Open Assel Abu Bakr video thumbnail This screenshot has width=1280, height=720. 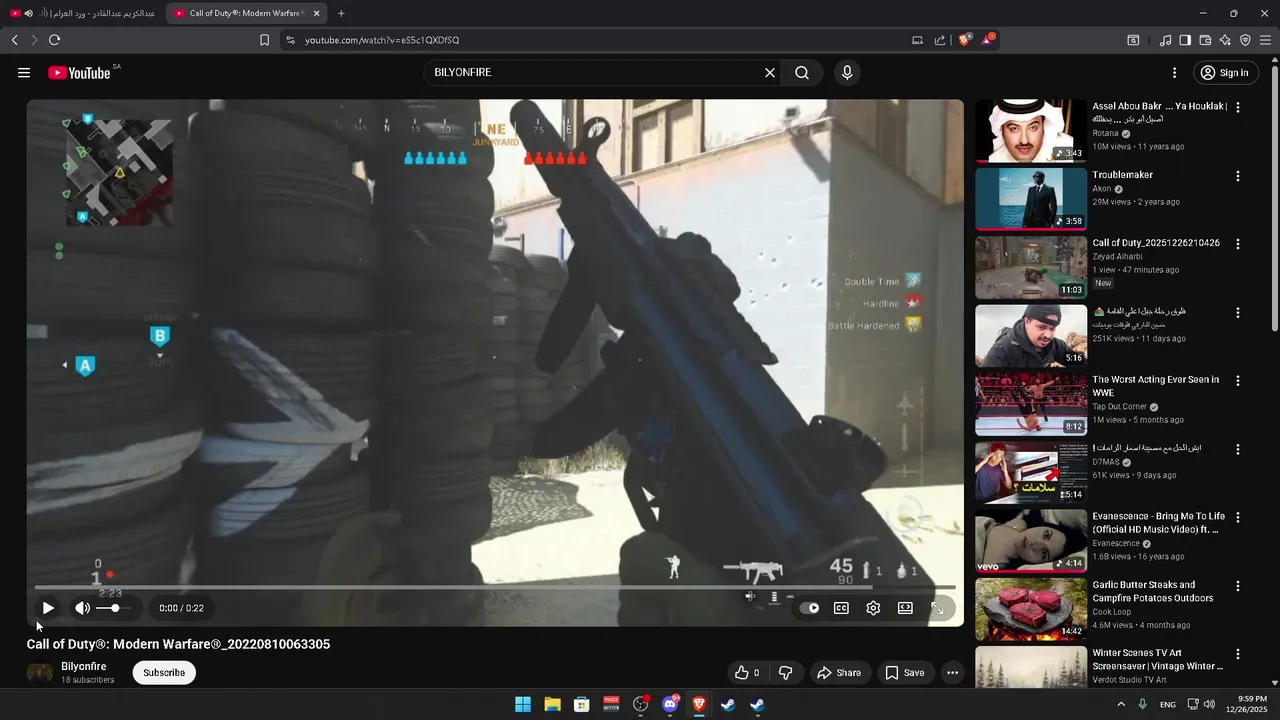(x=1031, y=130)
